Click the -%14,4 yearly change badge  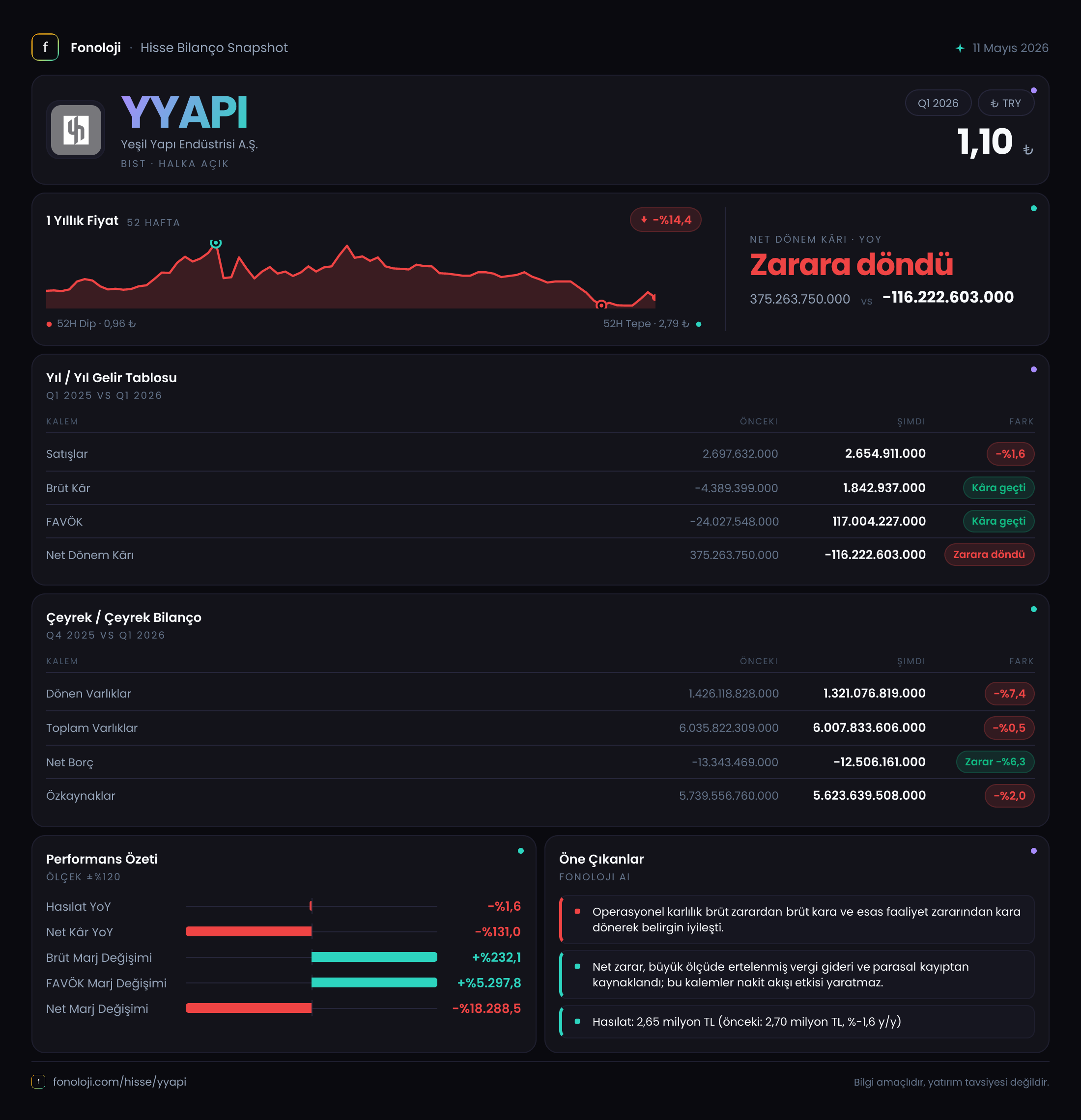665,220
